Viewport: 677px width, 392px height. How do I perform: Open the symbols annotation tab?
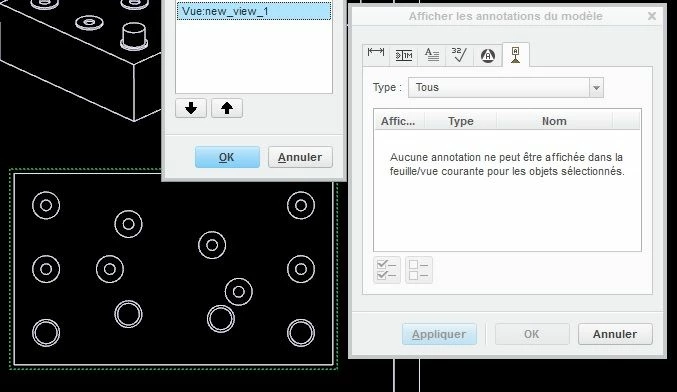(x=488, y=55)
